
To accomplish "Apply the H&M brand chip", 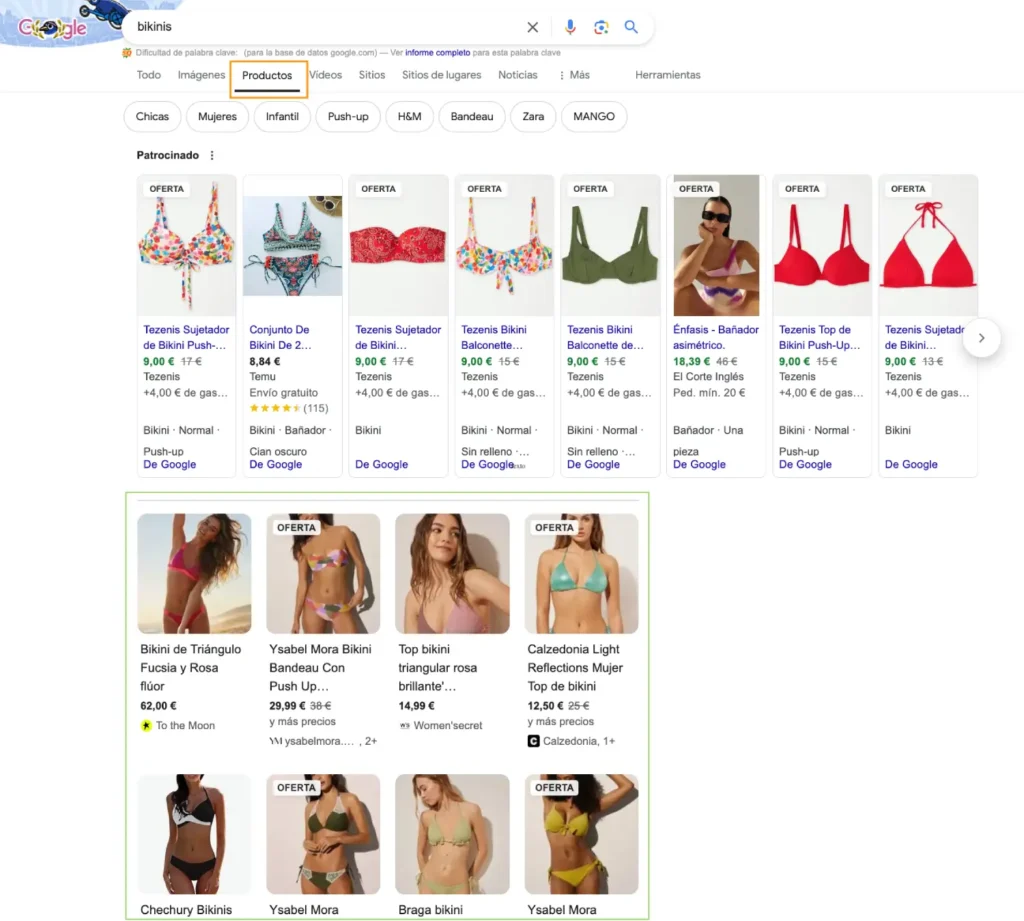I will [409, 116].
